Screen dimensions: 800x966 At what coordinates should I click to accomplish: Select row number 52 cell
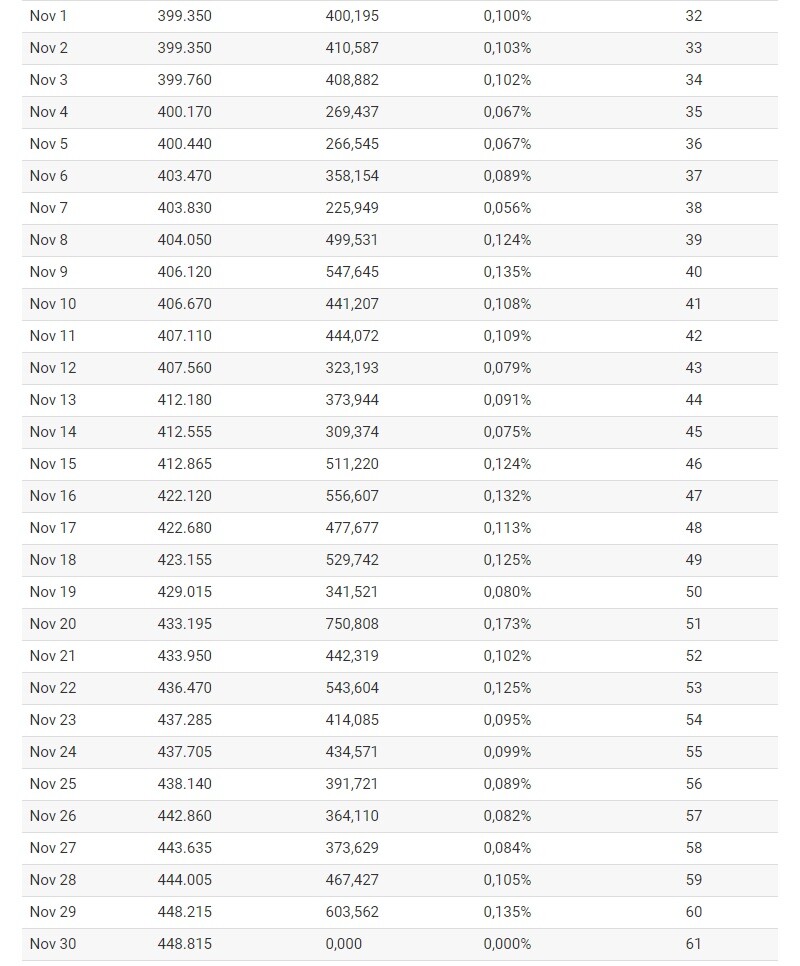tap(693, 657)
